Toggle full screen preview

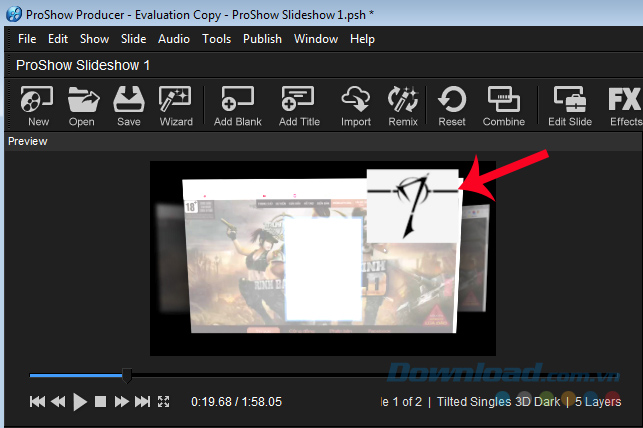pyautogui.click(x=165, y=402)
